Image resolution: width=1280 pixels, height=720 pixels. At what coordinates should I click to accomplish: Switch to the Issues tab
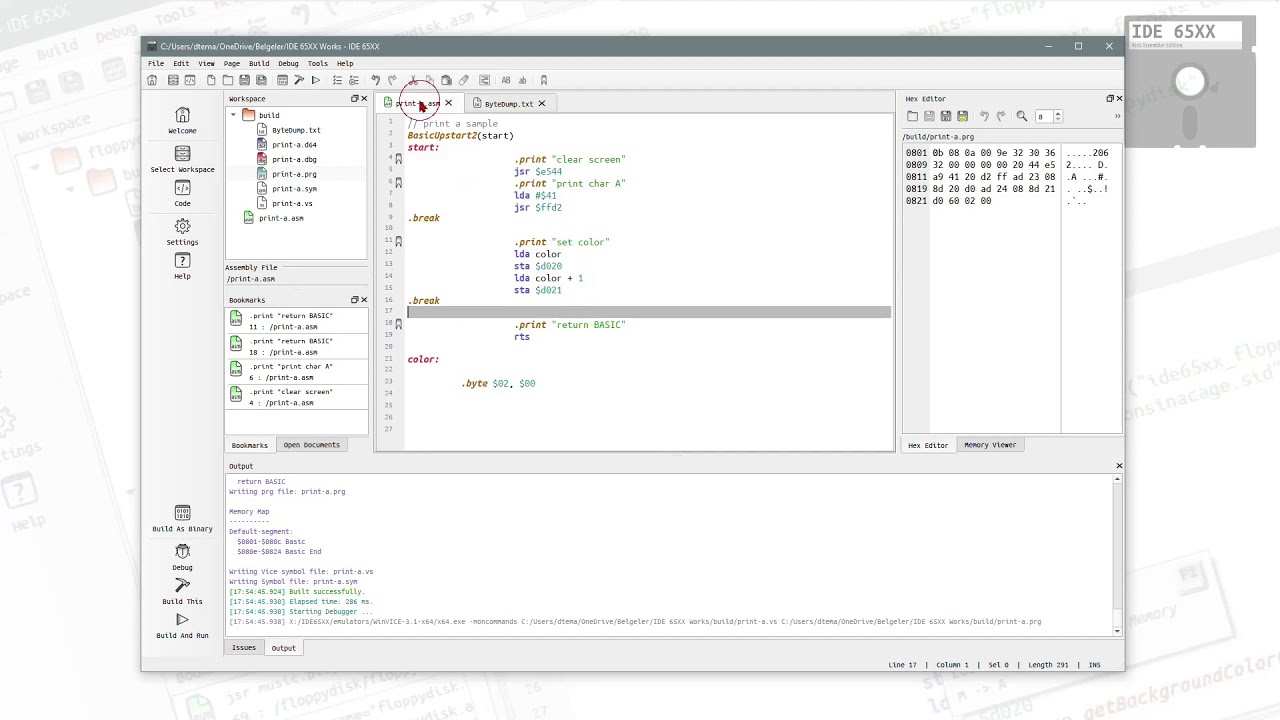tap(244, 648)
